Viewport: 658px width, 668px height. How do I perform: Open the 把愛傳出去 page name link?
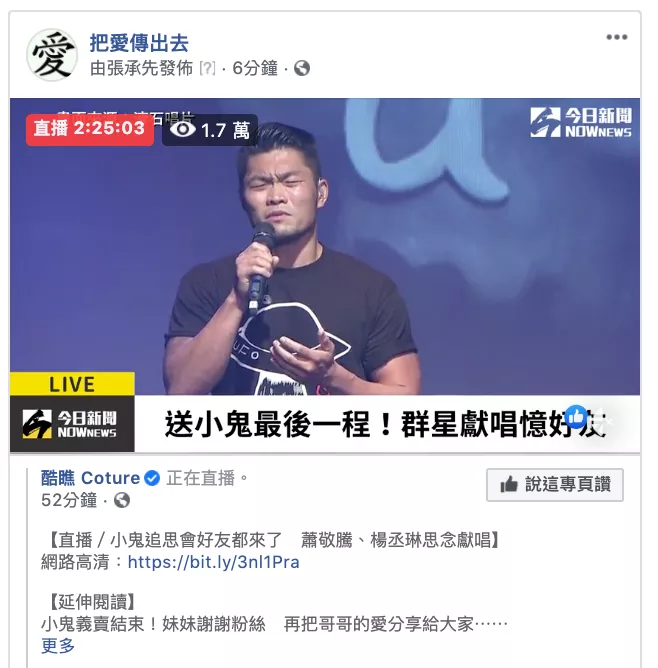pos(139,43)
